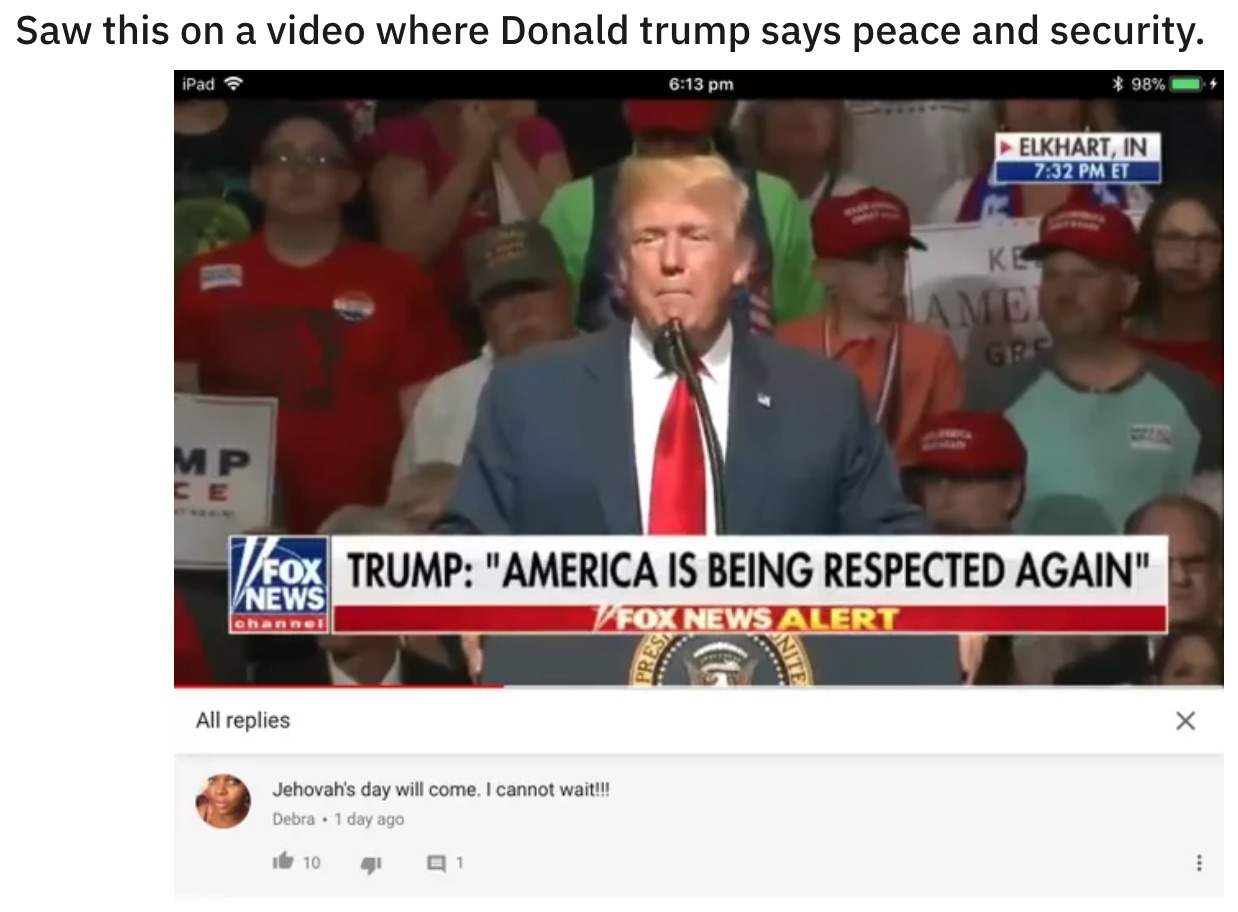Click the Fox News channel logo

(279, 585)
